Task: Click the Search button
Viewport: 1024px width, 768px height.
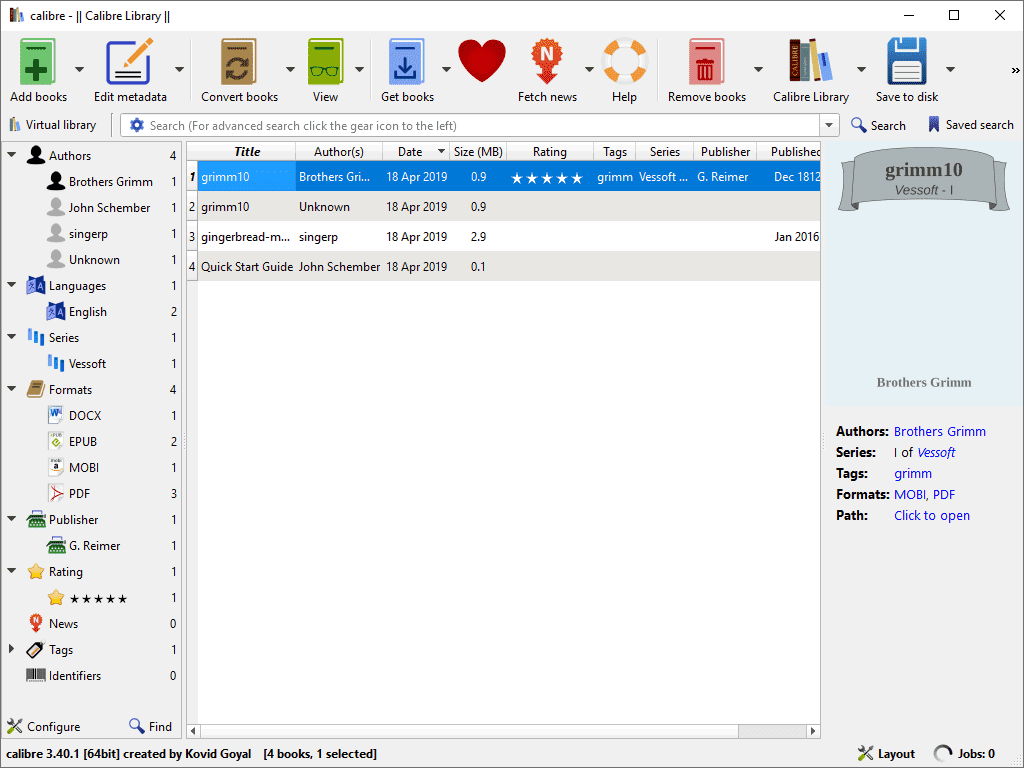Action: coord(878,125)
